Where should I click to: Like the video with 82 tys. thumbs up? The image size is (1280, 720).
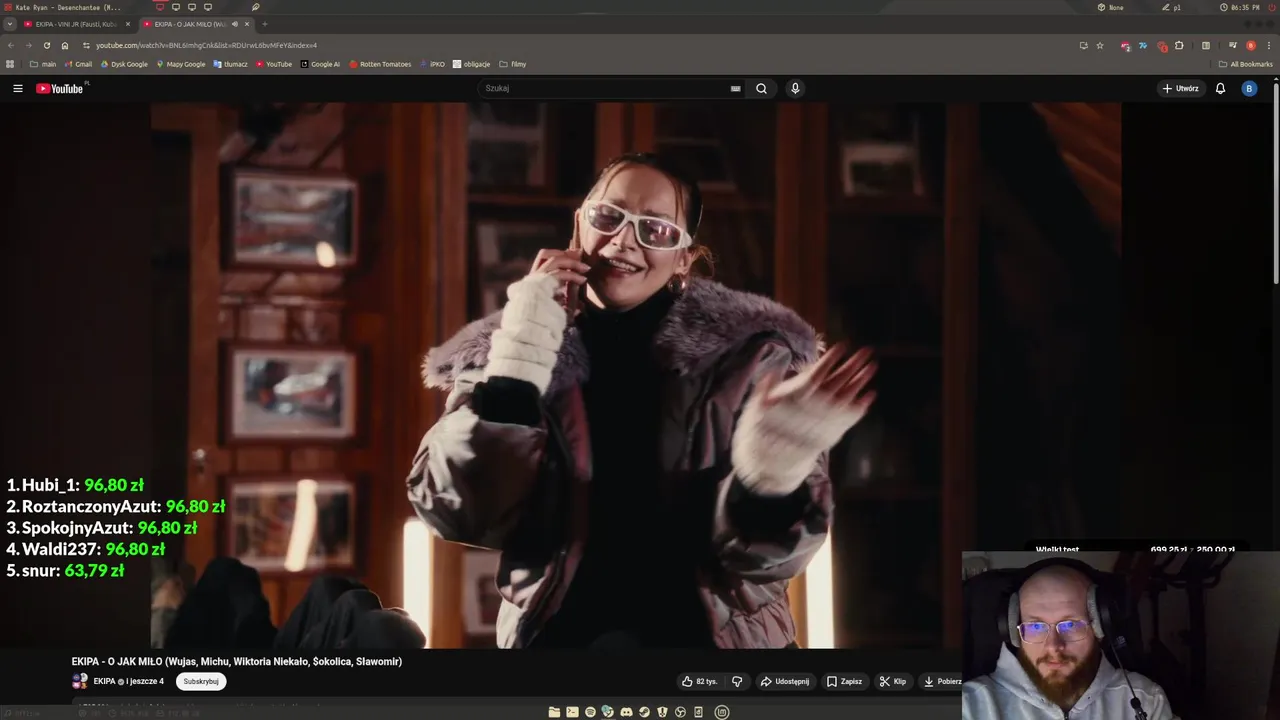pos(700,681)
